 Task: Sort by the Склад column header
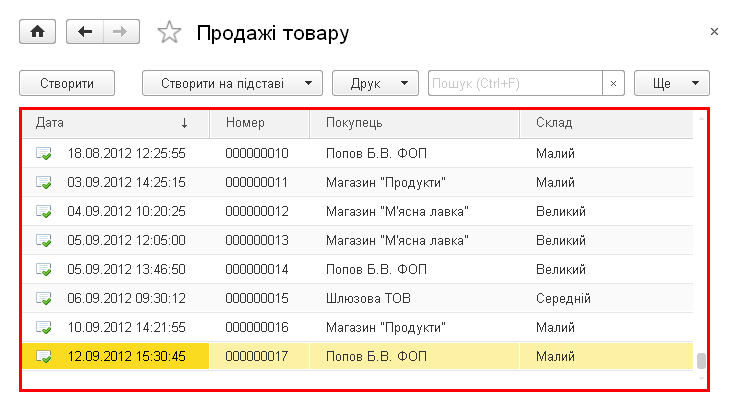click(606, 123)
